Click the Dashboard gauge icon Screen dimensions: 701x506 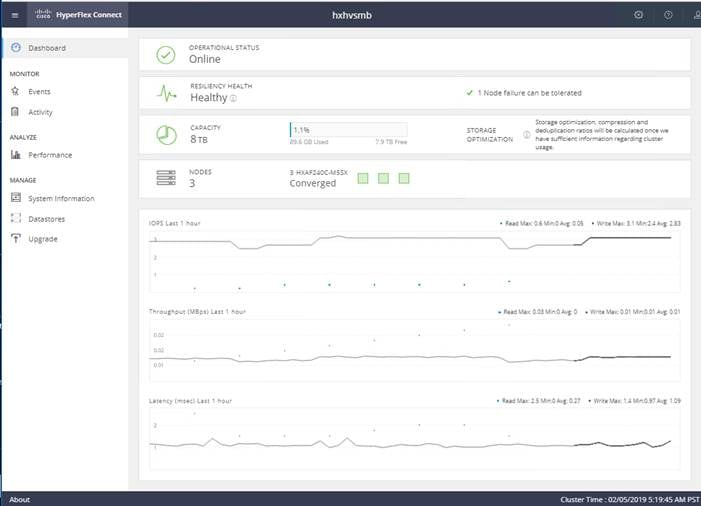pos(16,47)
